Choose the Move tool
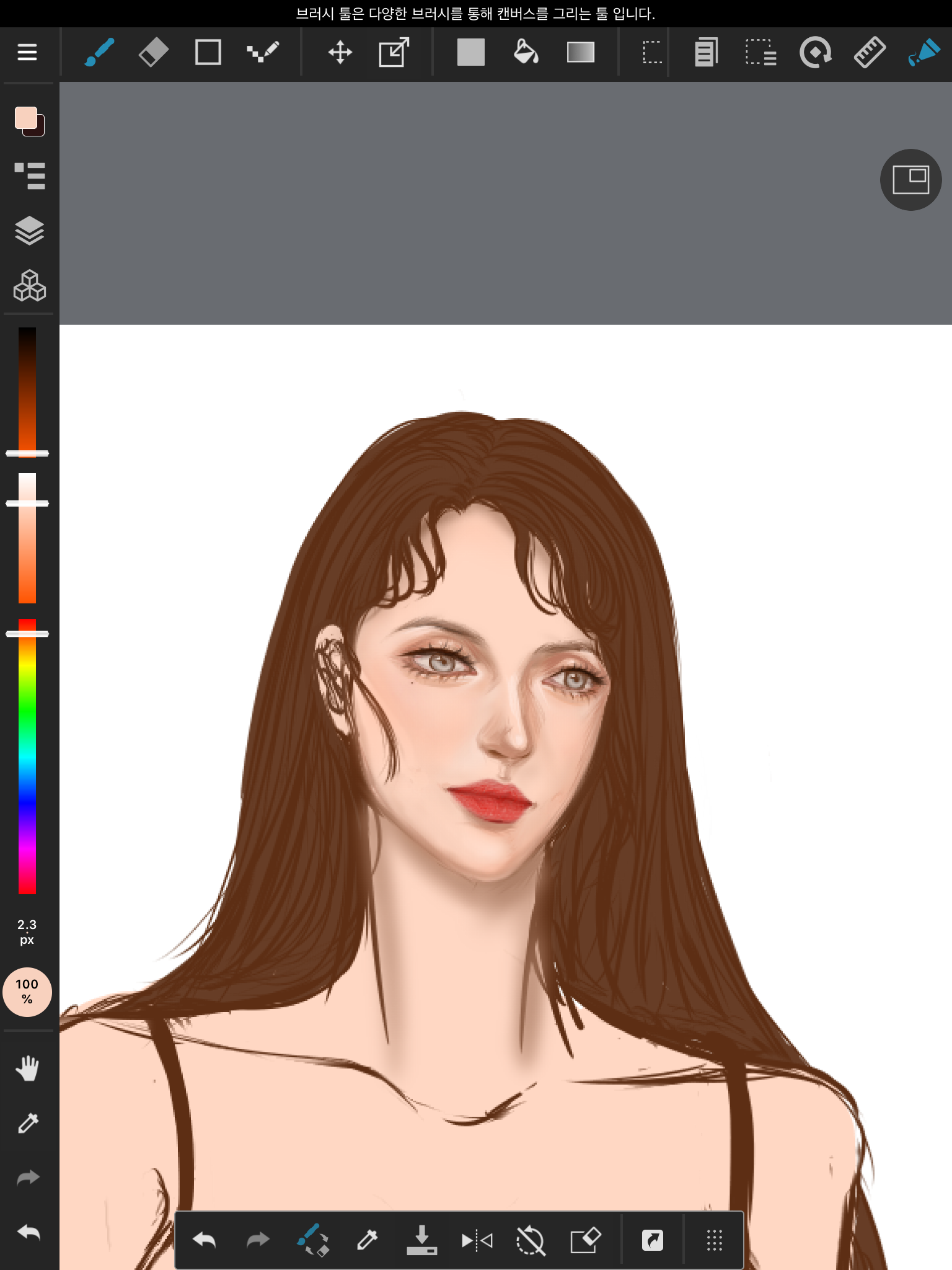This screenshot has height=1270, width=952. [340, 53]
